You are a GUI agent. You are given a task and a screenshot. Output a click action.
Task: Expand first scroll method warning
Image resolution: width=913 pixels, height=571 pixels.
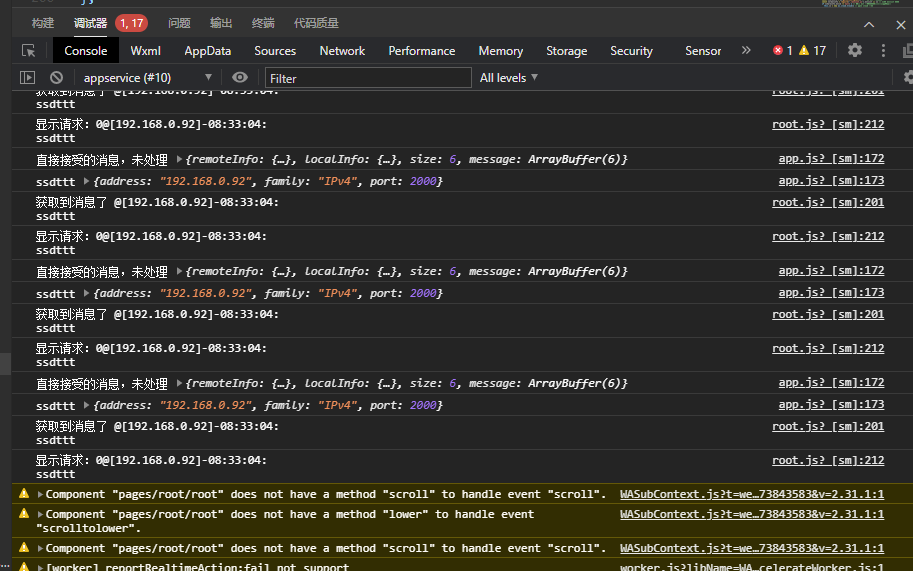tap(40, 494)
